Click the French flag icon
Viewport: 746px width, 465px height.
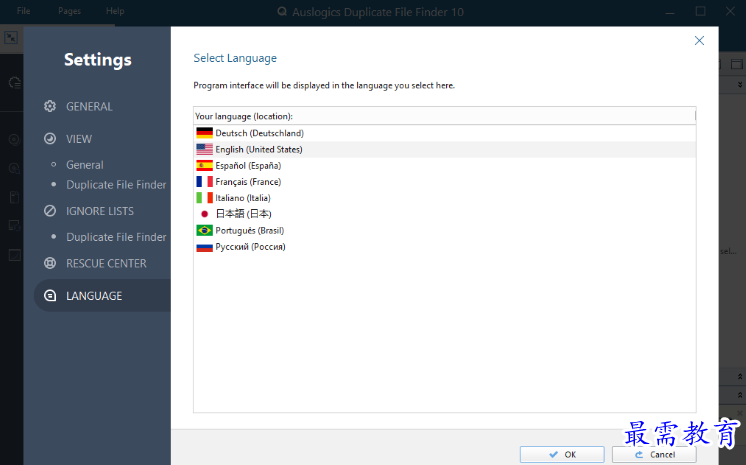coord(205,182)
